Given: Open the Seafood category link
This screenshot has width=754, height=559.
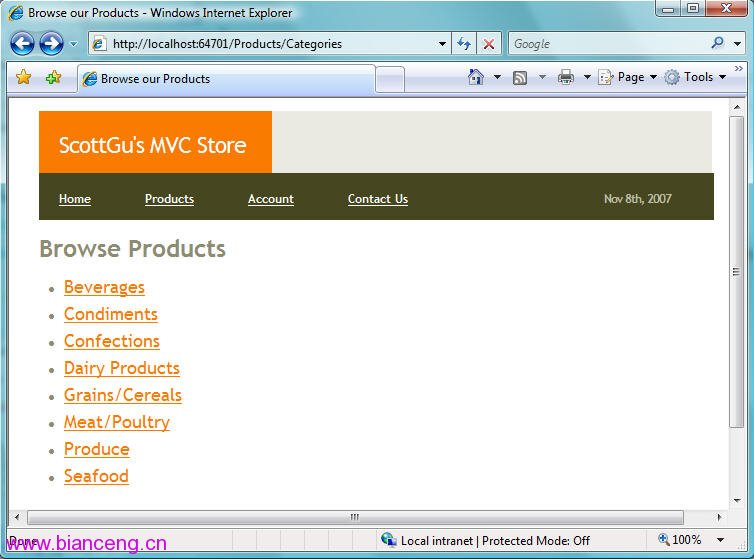Looking at the screenshot, I should click(96, 476).
